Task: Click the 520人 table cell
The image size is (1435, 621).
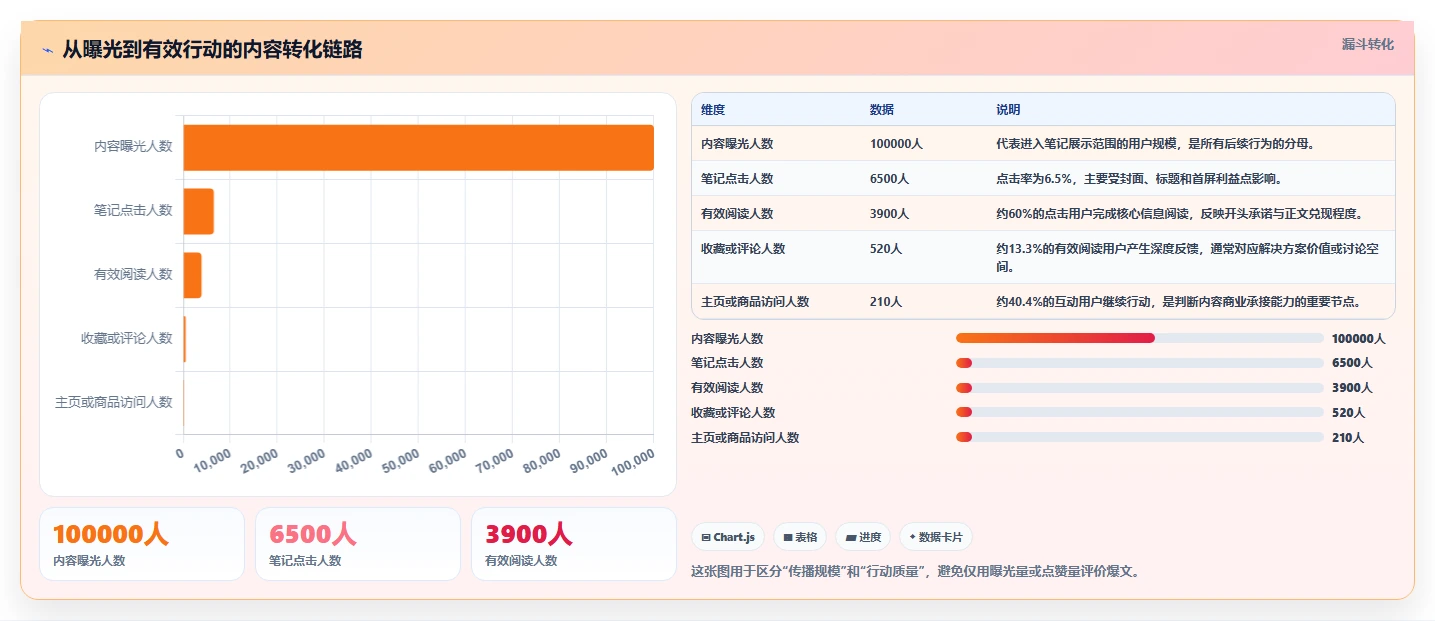Action: tap(924, 257)
